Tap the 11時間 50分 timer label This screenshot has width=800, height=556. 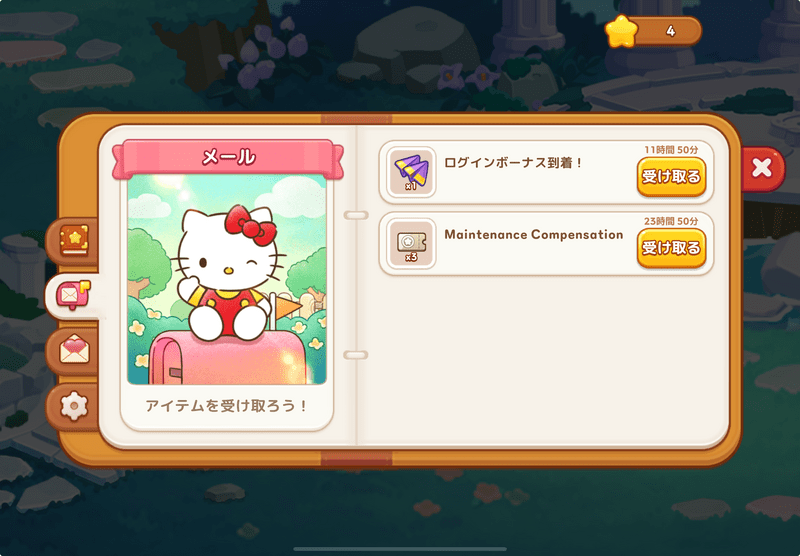point(671,150)
